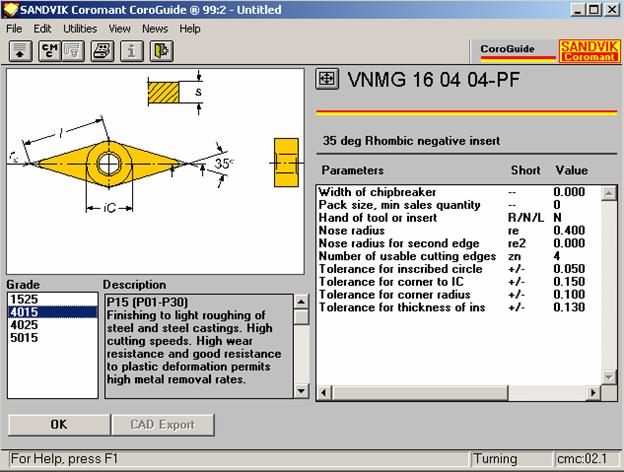Click the application icon in the title bar
This screenshot has height=472, width=624.
tap(10, 10)
